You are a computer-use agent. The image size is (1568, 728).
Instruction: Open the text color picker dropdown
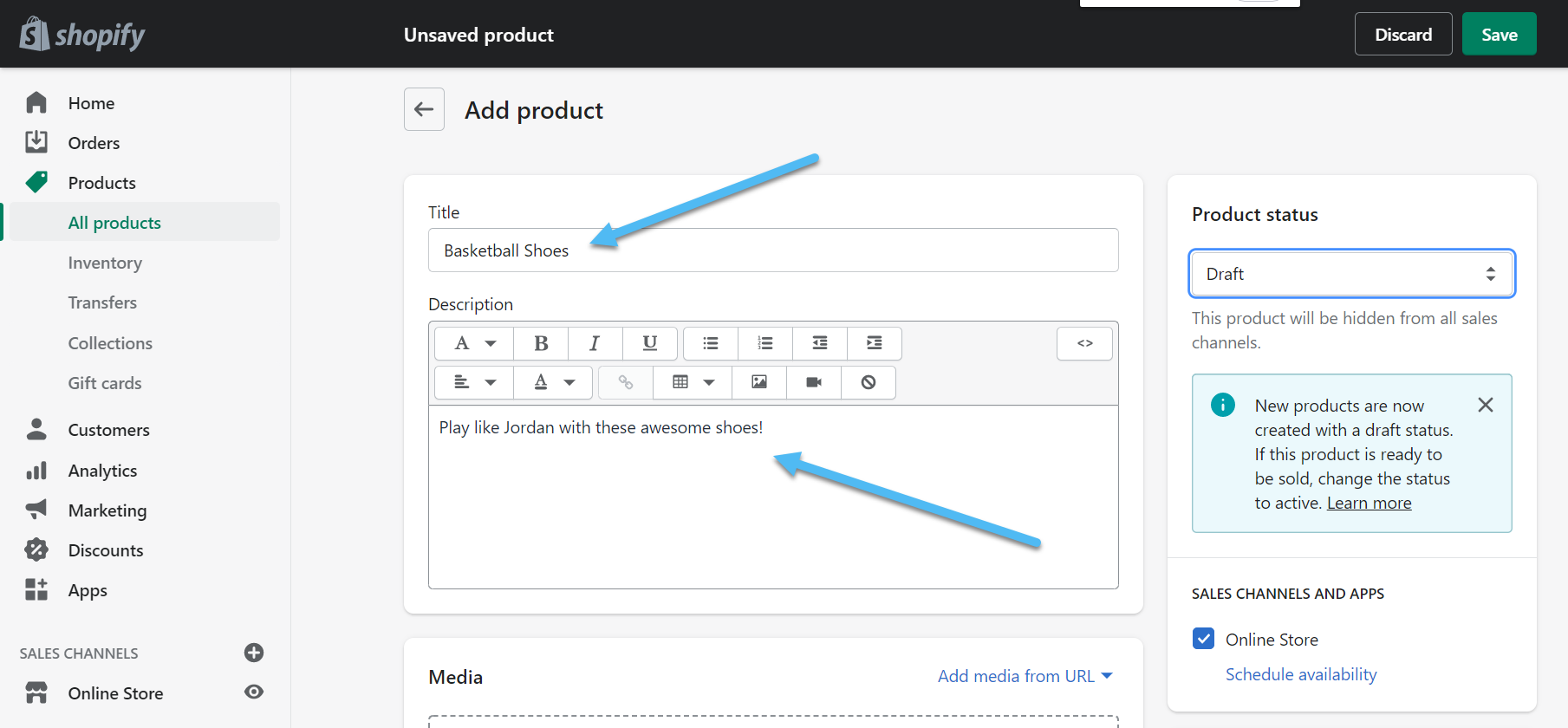[553, 382]
